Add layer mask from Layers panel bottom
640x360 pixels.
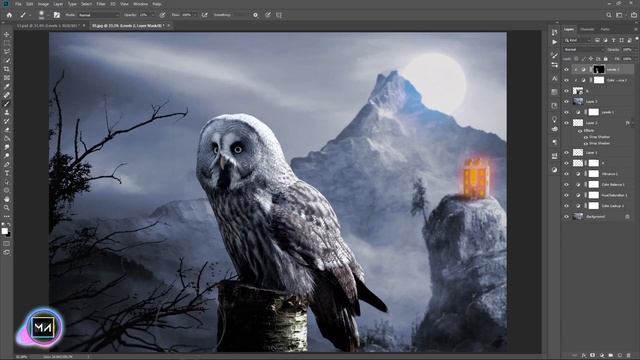[593, 356]
